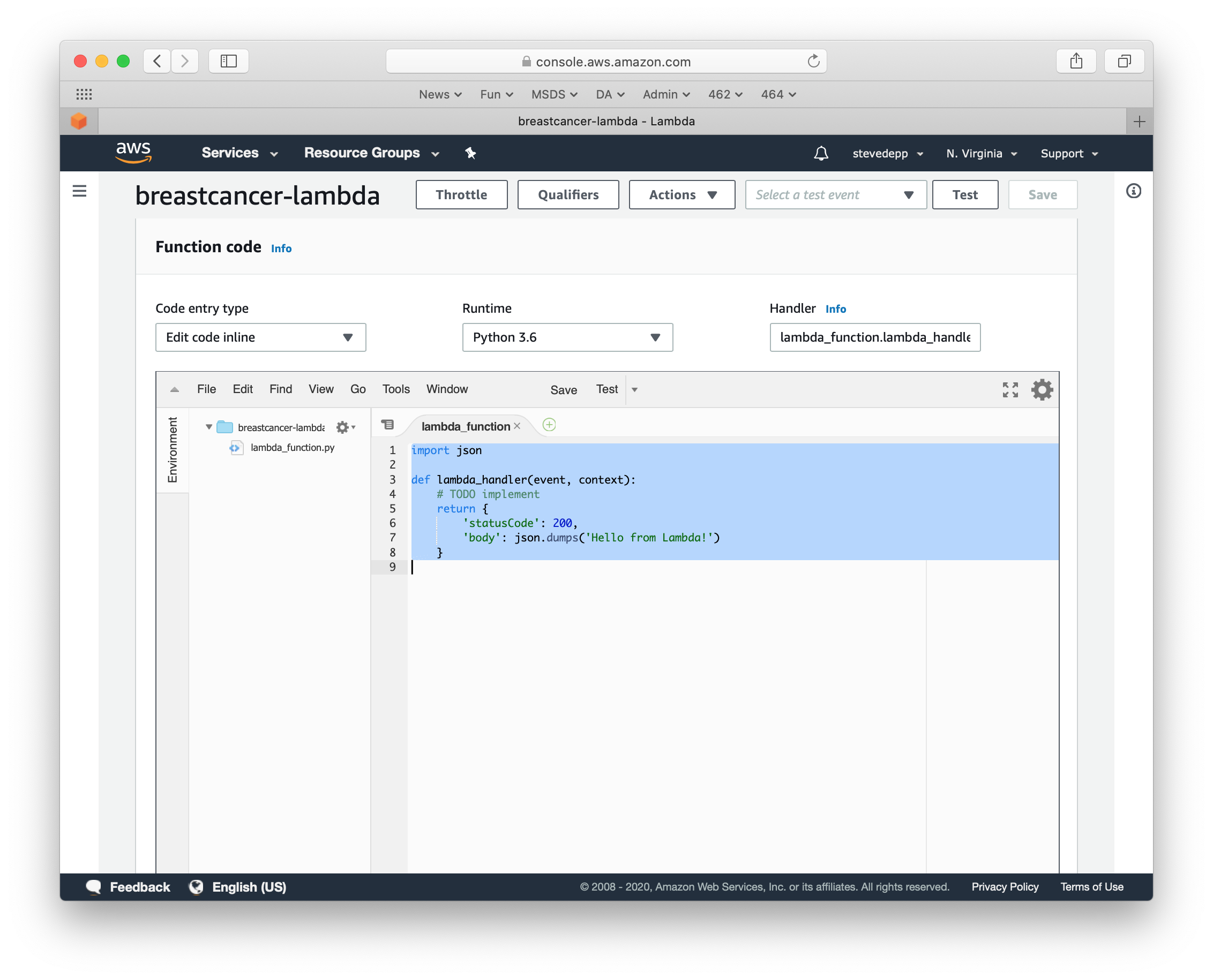Open the Runtime Python 3.6 dropdown
The width and height of the screenshot is (1213, 980).
click(567, 337)
